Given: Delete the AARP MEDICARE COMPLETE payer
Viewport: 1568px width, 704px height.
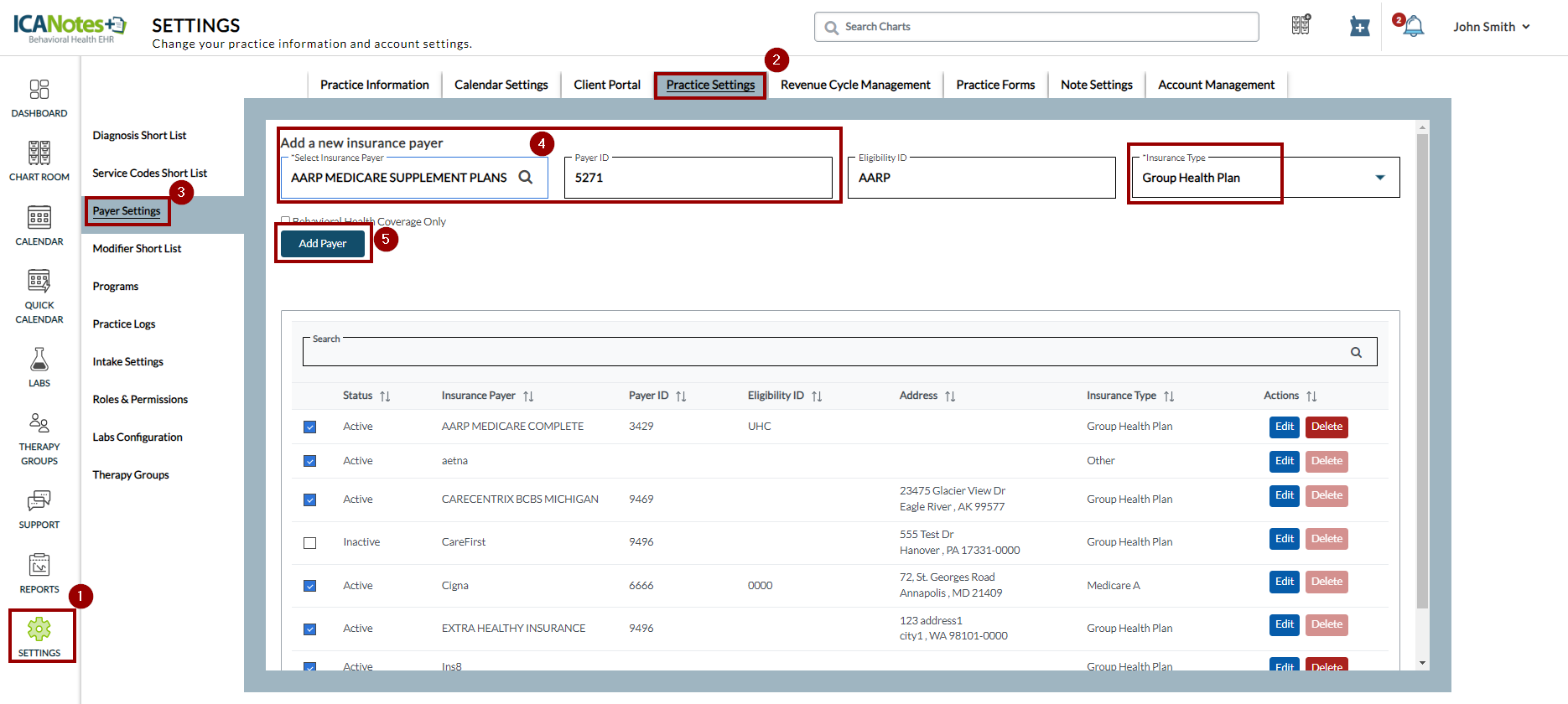Looking at the screenshot, I should (x=1327, y=427).
